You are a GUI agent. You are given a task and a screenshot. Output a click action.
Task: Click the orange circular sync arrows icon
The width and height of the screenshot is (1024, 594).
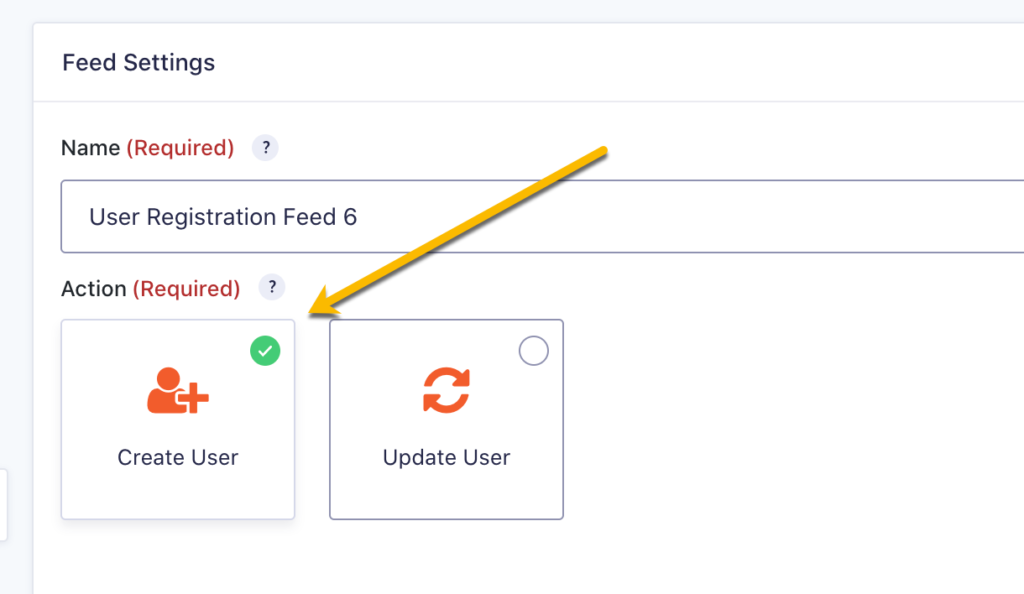tap(447, 390)
